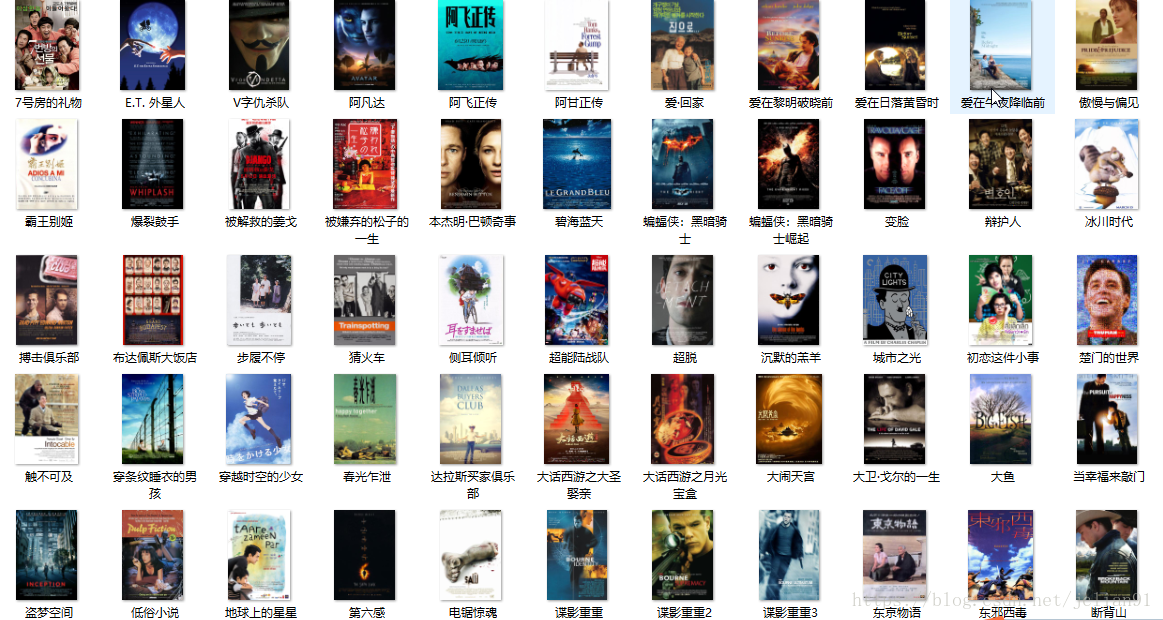Select the 第六感 dark poster
Screen dimensions: 1163x620
[365, 555]
